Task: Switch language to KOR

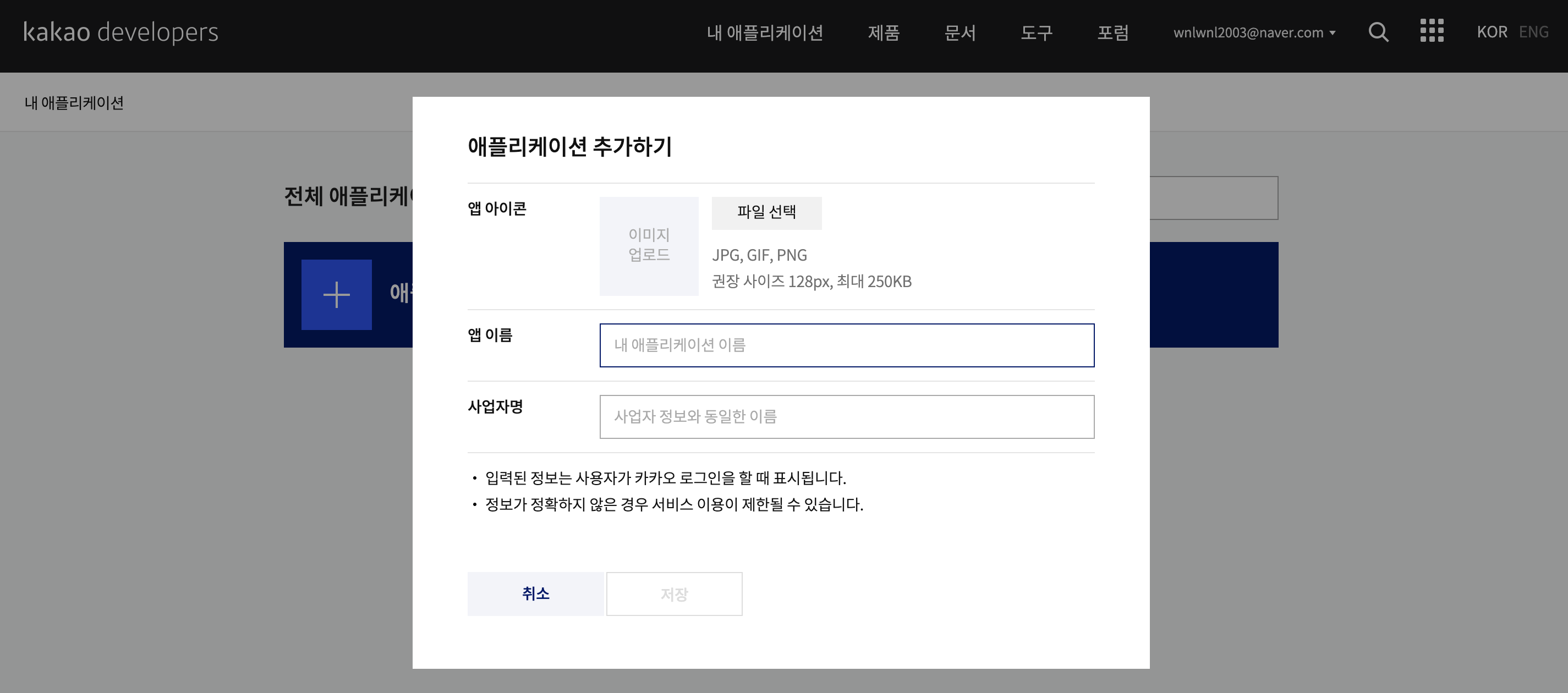Action: 1492,32
